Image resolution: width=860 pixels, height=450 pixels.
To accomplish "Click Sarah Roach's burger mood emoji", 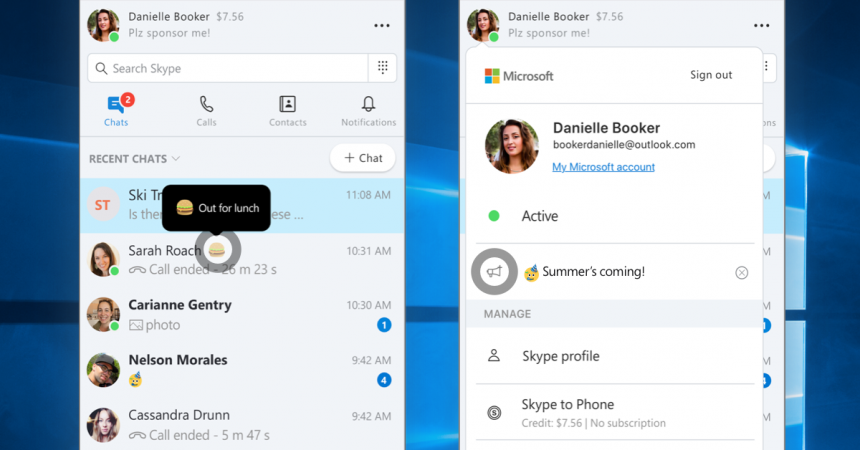I will [217, 250].
